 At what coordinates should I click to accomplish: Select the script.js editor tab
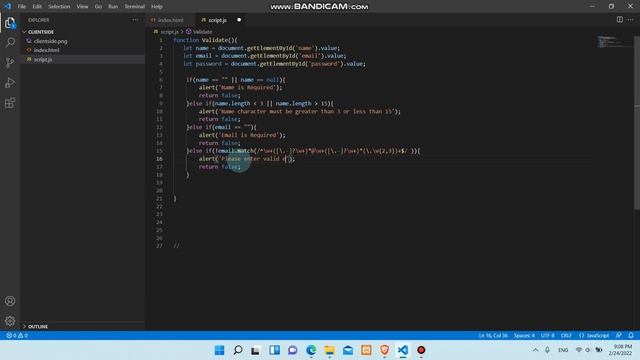(218, 20)
